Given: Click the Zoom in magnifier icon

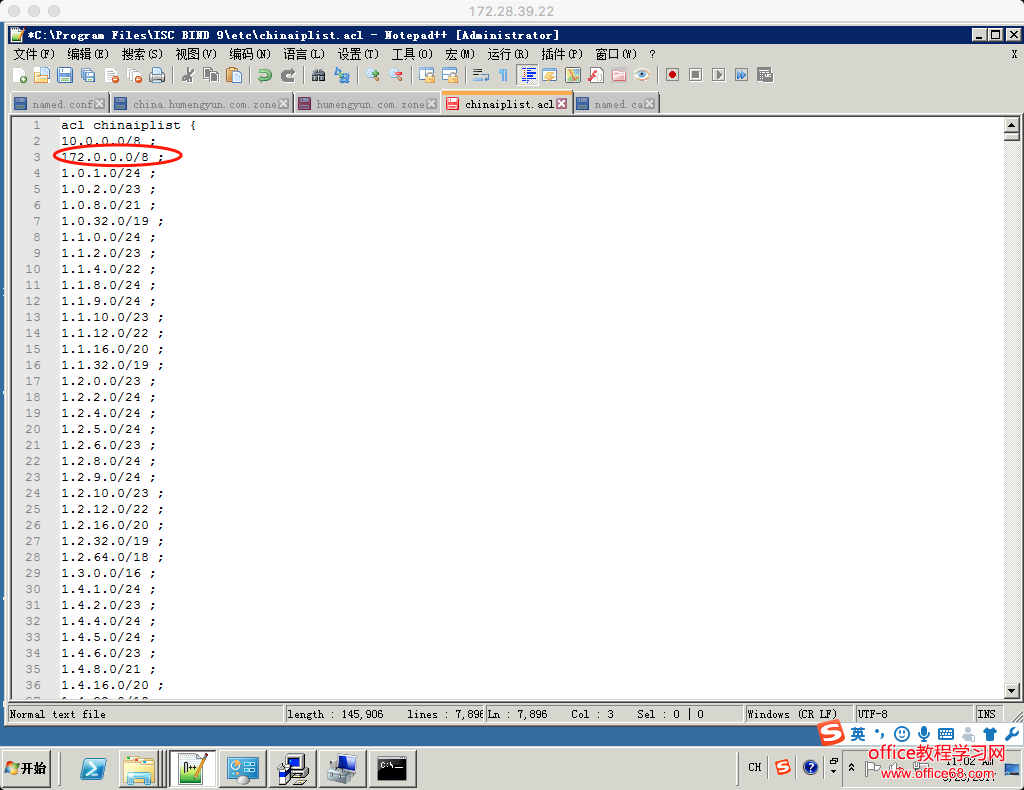Looking at the screenshot, I should [373, 75].
